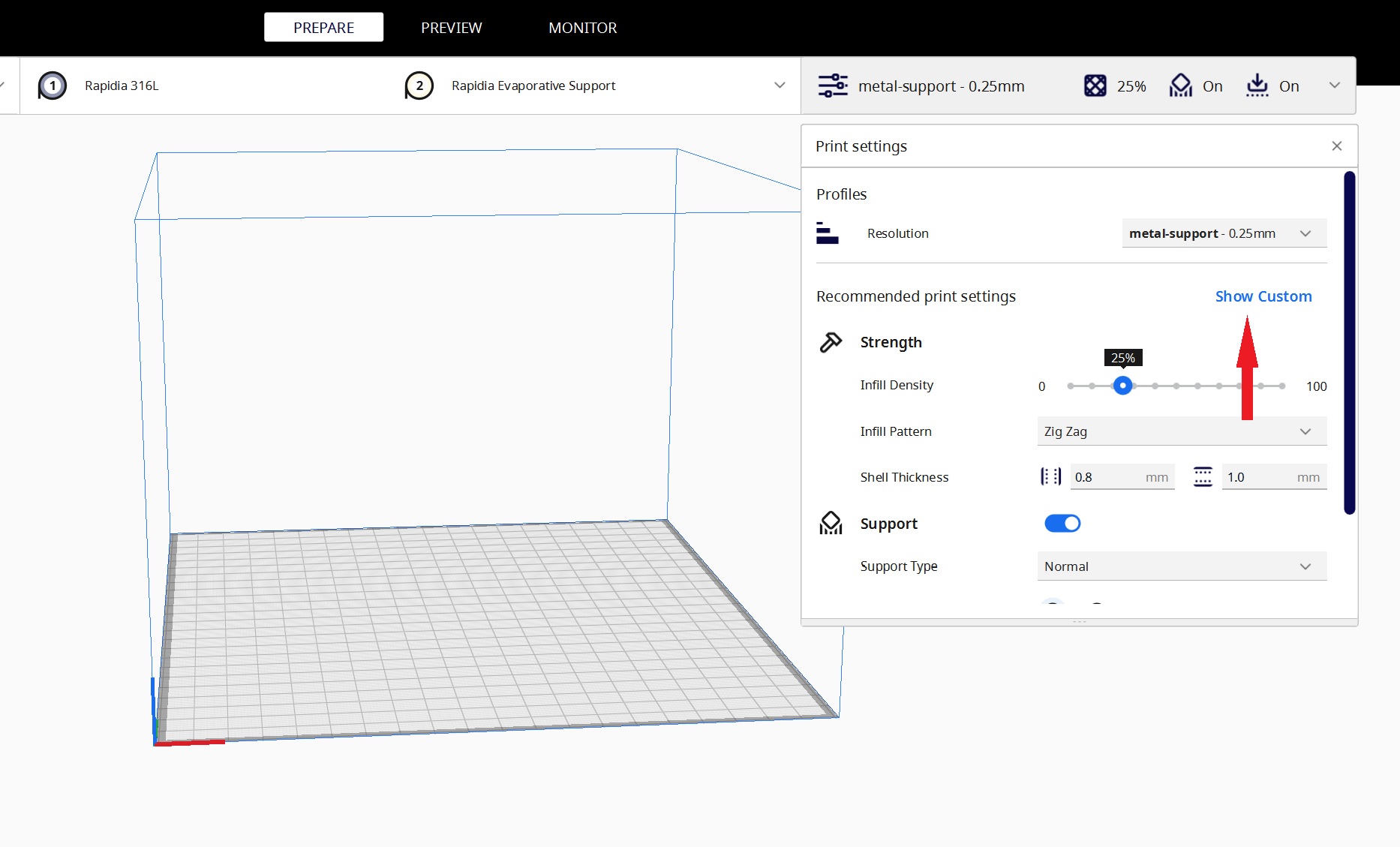1400x847 pixels.
Task: Click the infill 25% icon in header
Action: pos(1095,86)
